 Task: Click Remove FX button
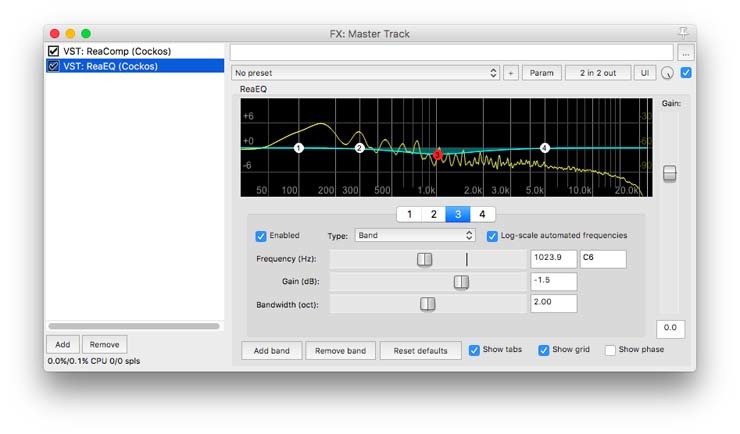click(x=104, y=344)
